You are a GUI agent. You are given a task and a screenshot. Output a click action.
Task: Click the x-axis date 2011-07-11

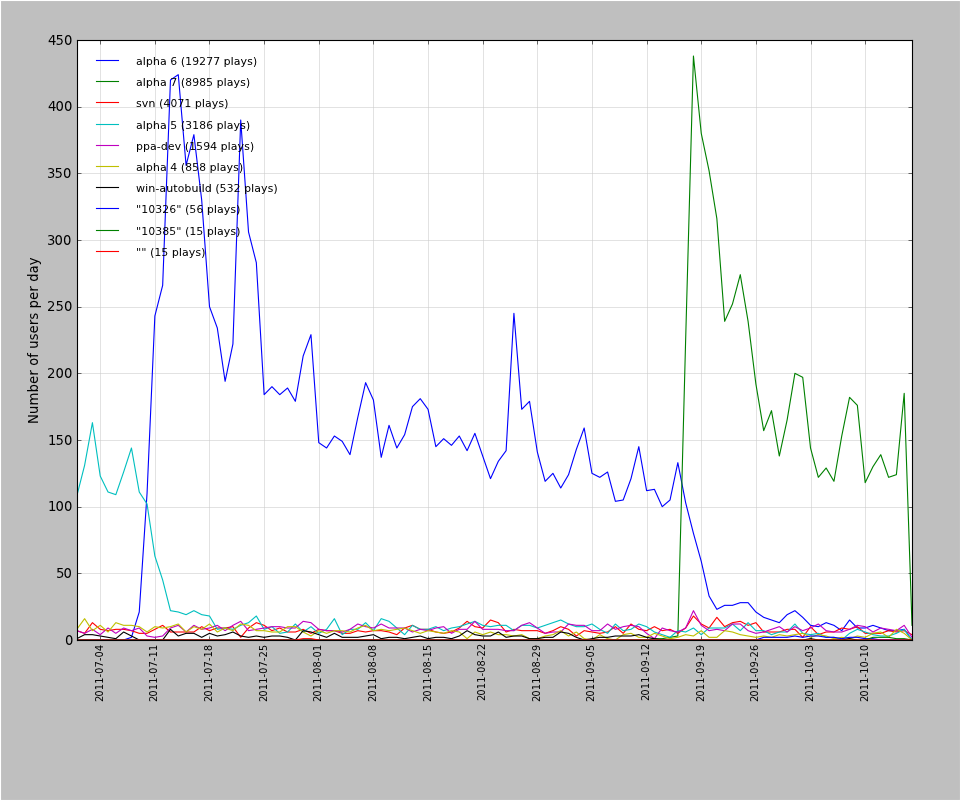[154, 673]
